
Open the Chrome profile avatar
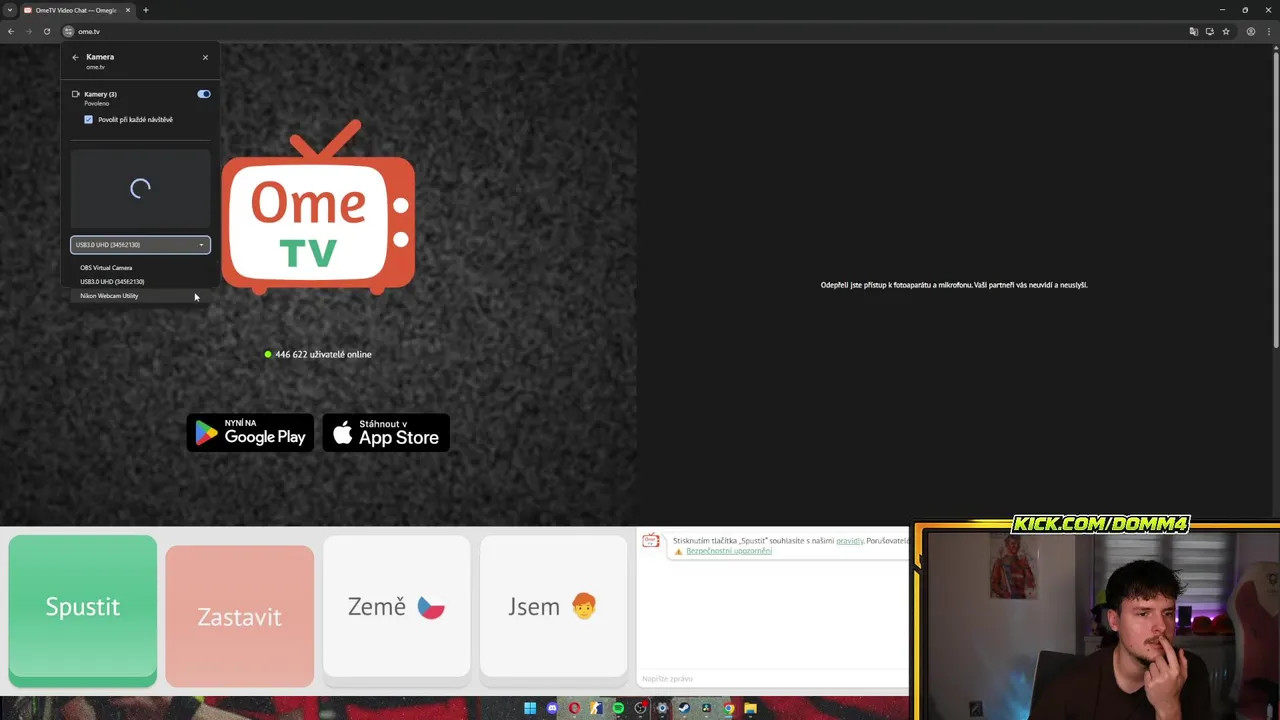tap(1250, 32)
